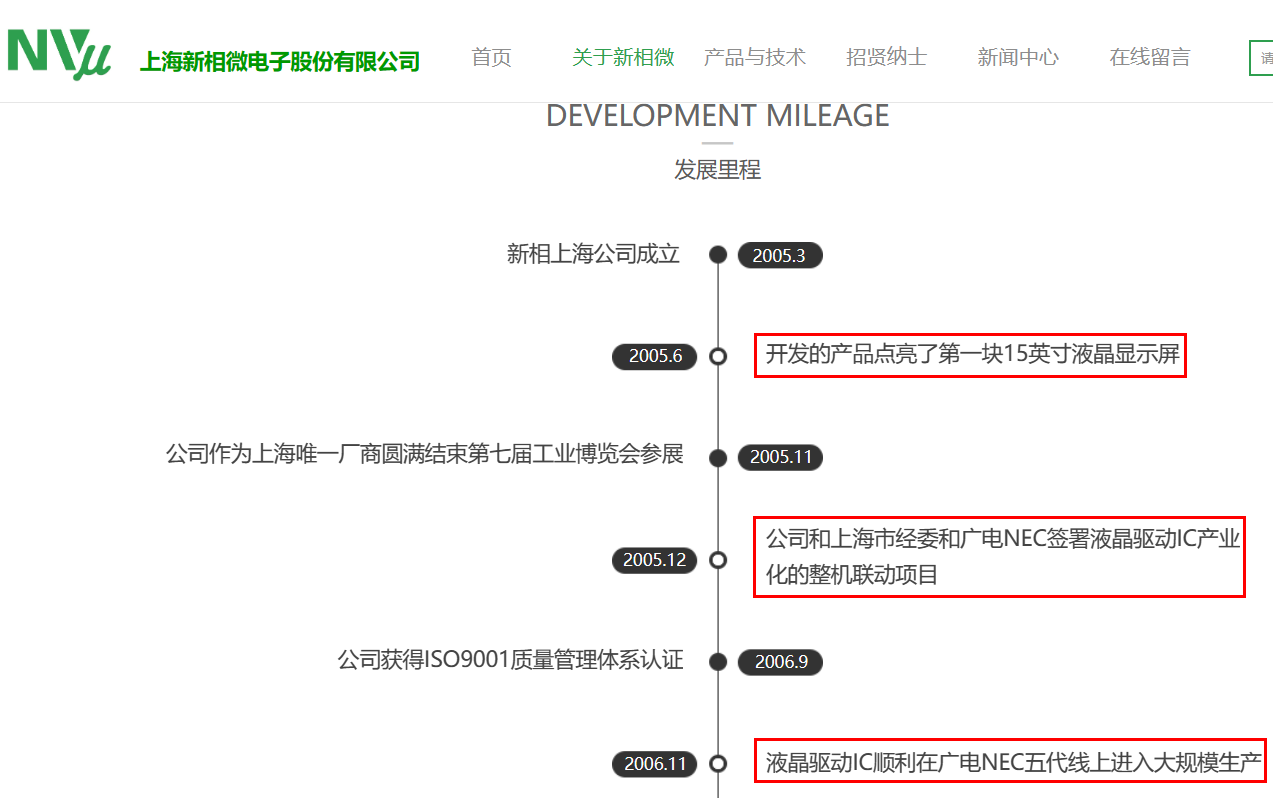1273x798 pixels.
Task: Click the NVμ company logo
Action: point(59,54)
